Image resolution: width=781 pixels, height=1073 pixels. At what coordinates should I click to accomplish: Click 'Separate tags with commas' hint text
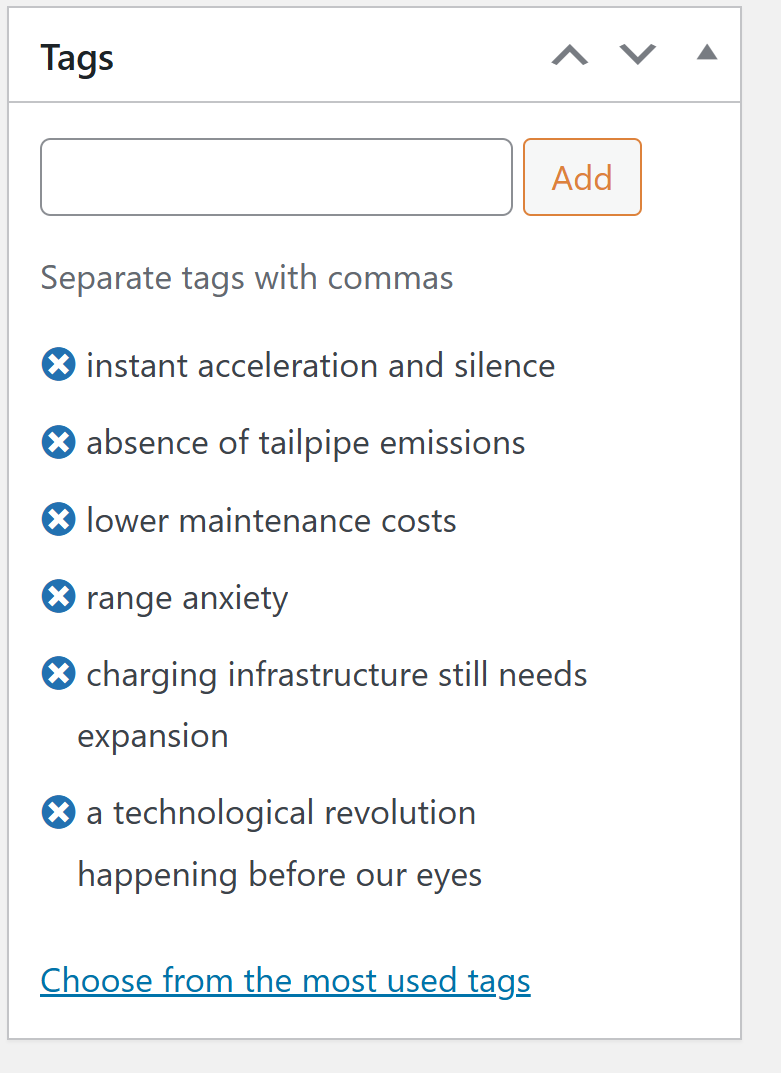[x=247, y=277]
